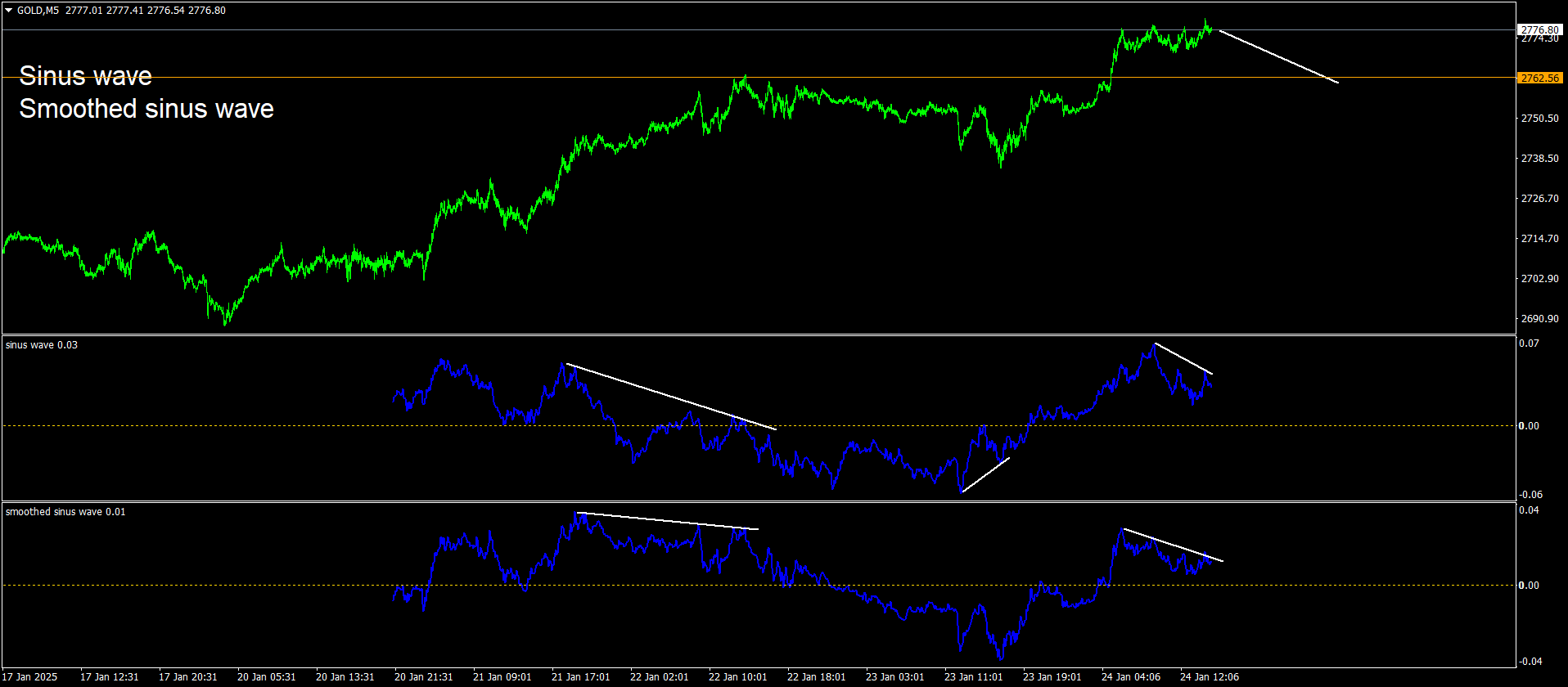Select the white trendline on the main price chart

[1278, 56]
